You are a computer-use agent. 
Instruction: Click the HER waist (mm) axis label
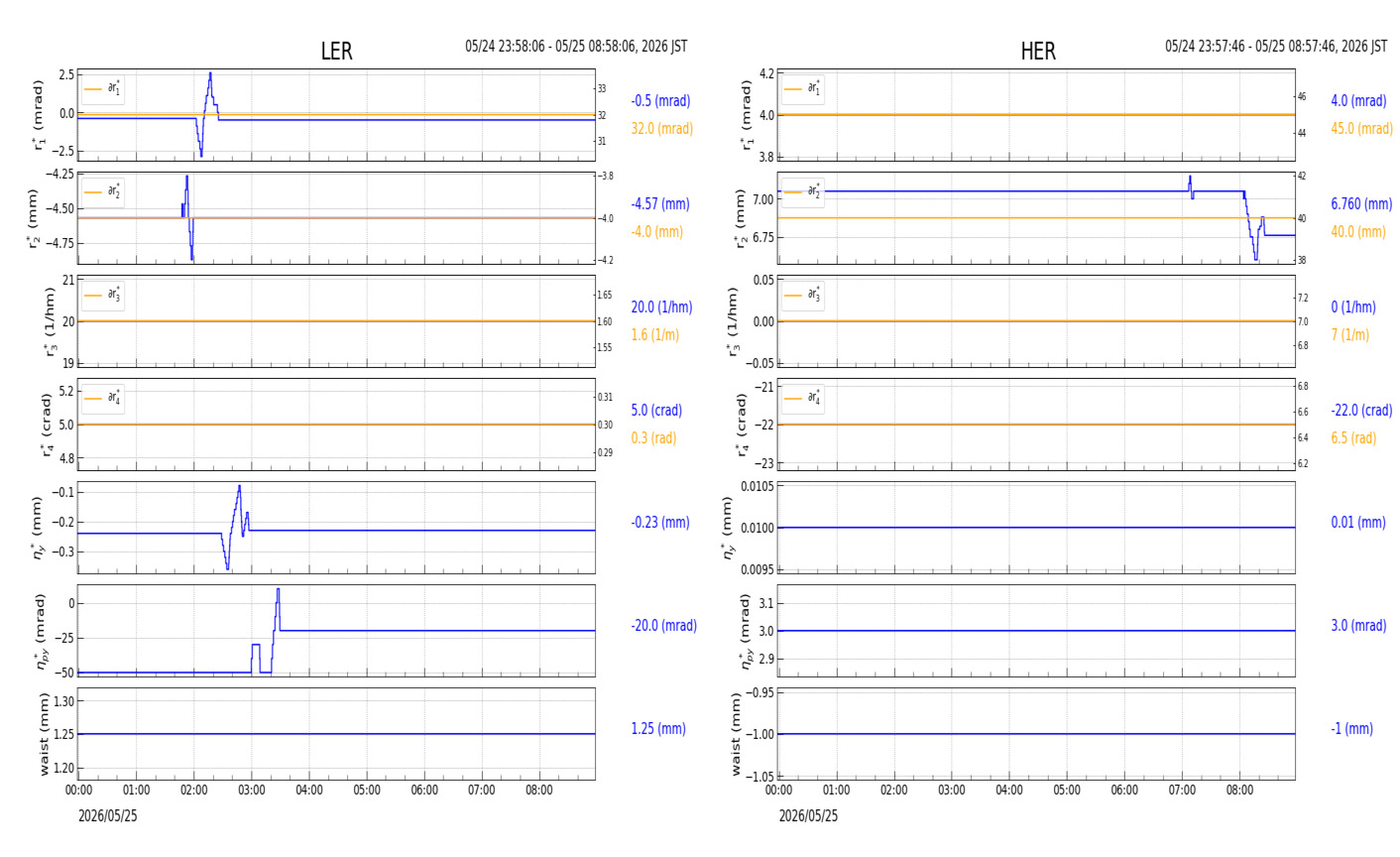736,734
